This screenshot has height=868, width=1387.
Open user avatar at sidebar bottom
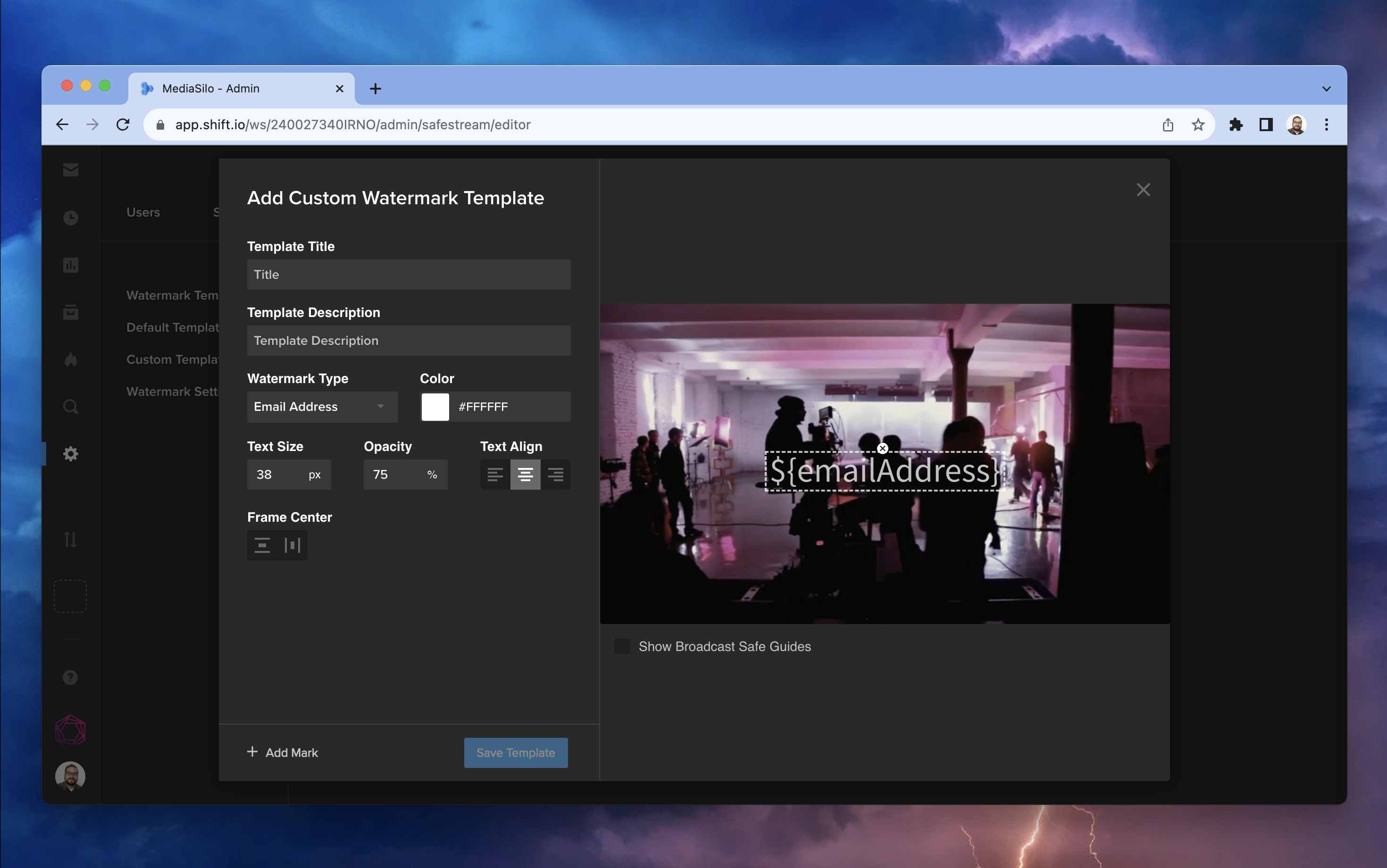coord(71,776)
